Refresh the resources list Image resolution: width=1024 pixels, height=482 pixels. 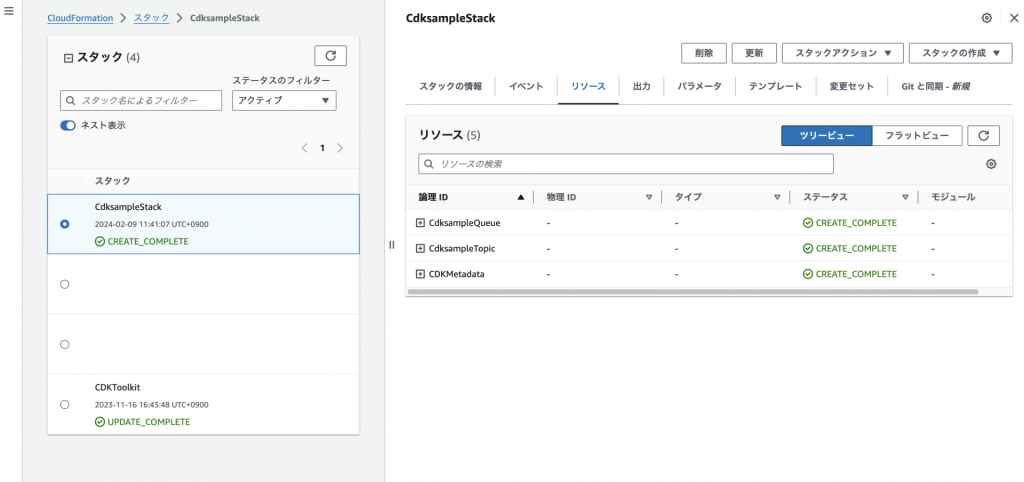point(983,136)
